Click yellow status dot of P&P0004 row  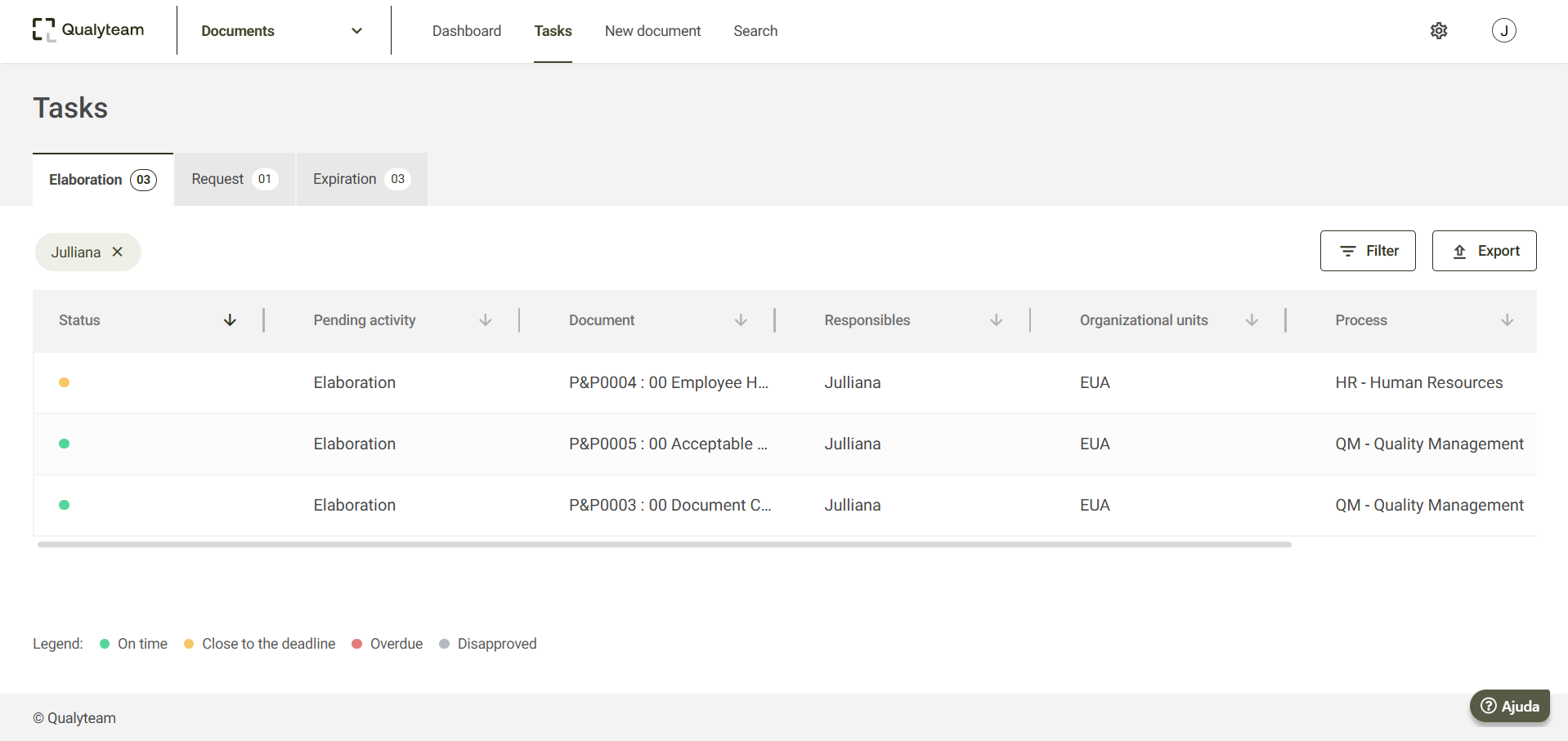64,382
